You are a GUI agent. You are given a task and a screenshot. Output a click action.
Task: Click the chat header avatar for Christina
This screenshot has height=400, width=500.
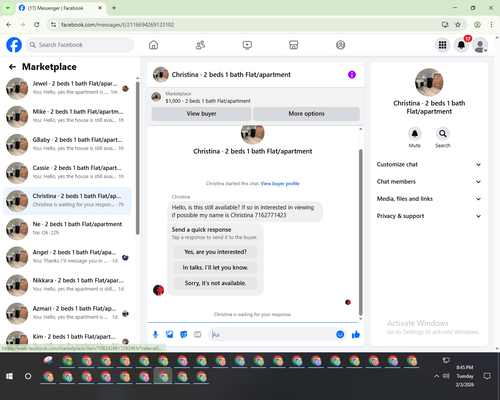click(161, 75)
